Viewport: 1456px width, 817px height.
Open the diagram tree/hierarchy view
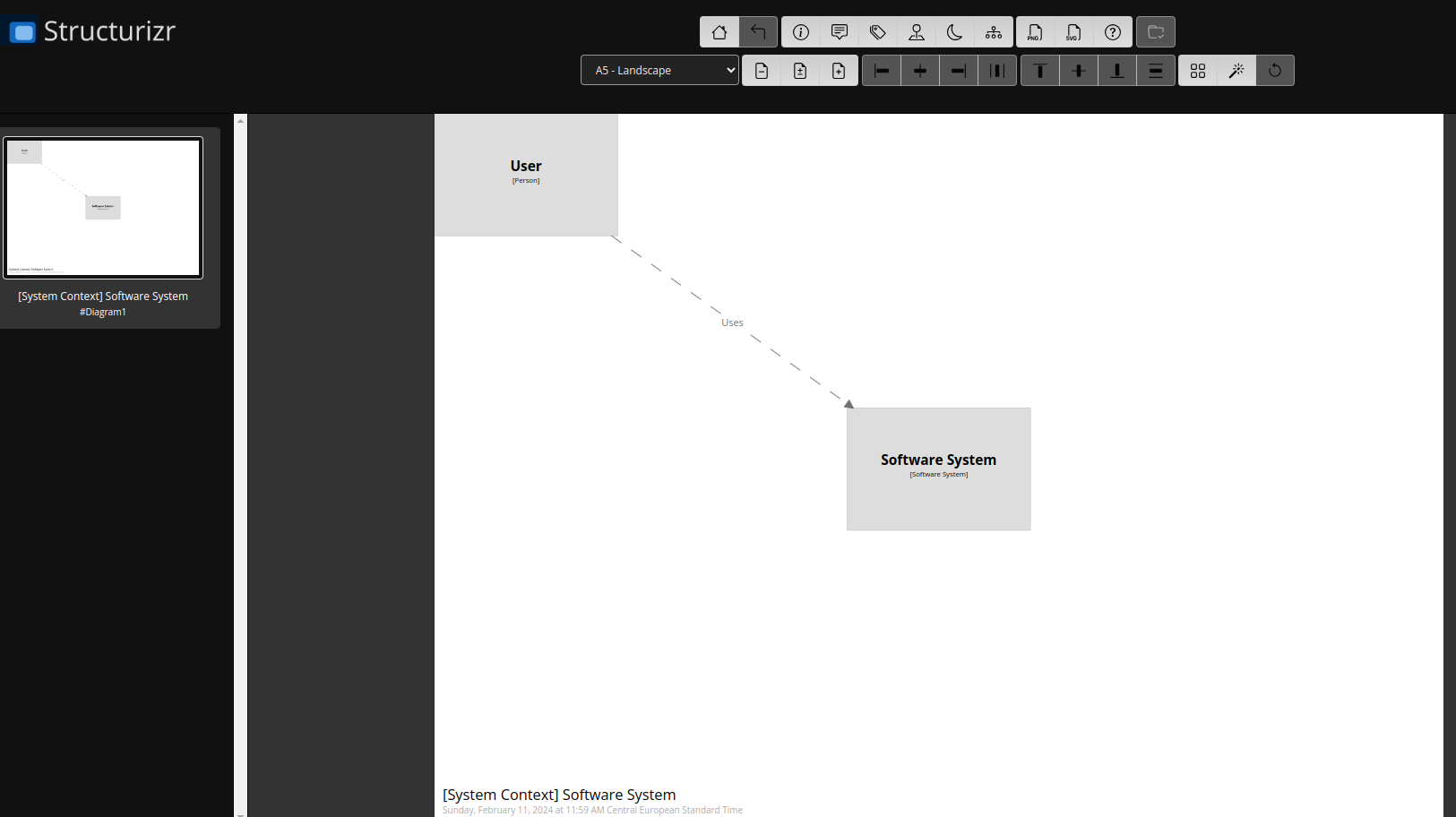pyautogui.click(x=993, y=31)
